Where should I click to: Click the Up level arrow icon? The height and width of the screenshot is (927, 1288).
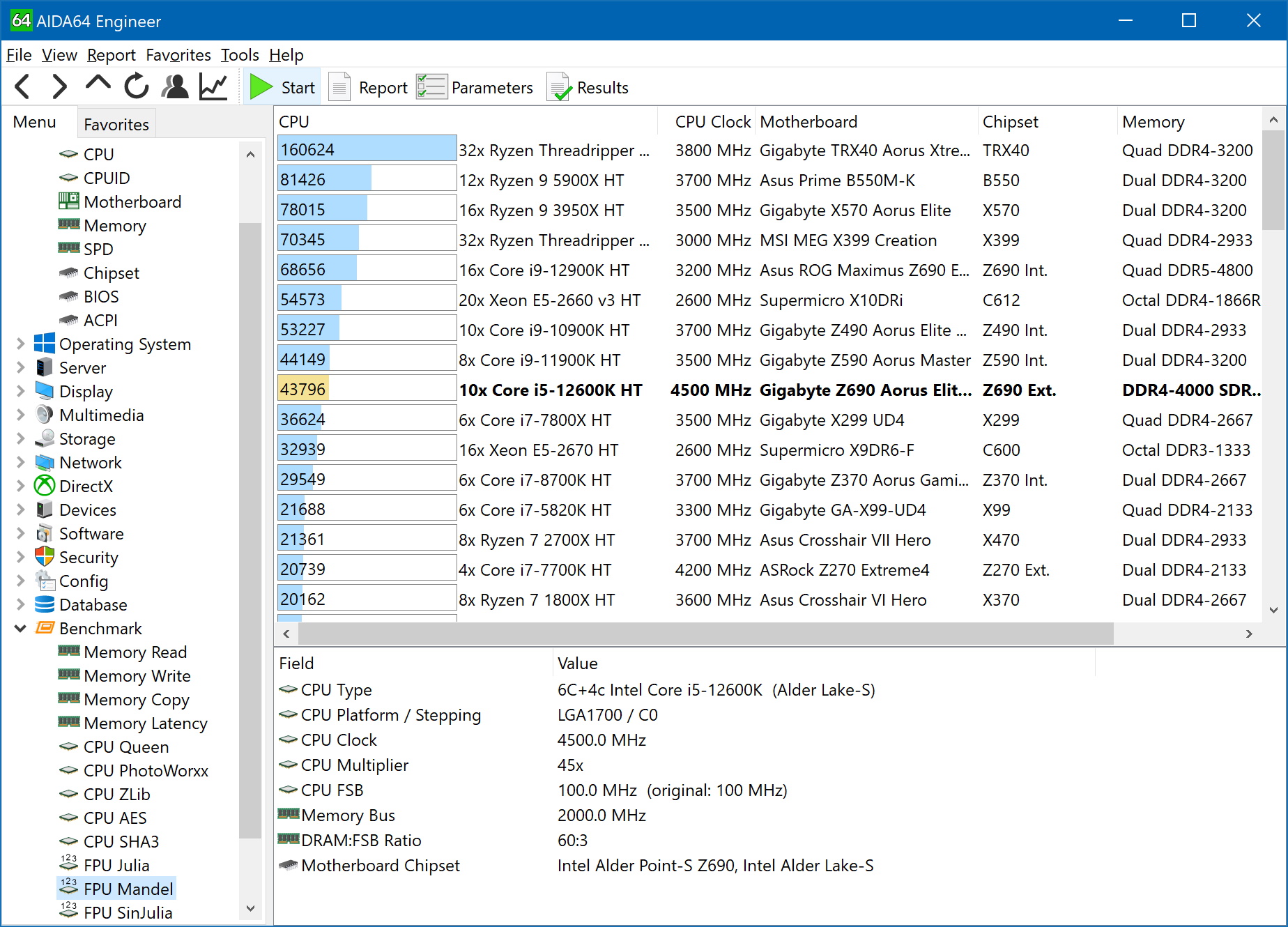[x=98, y=84]
